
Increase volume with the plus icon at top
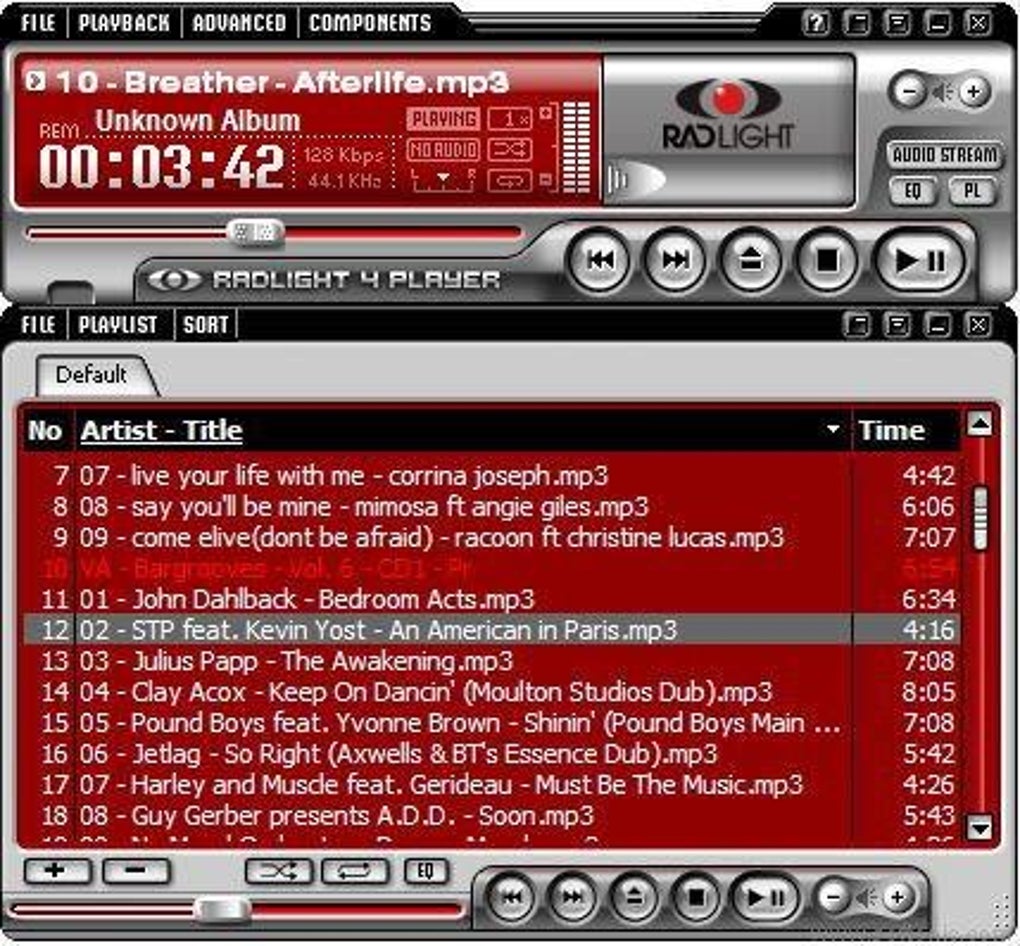[973, 91]
